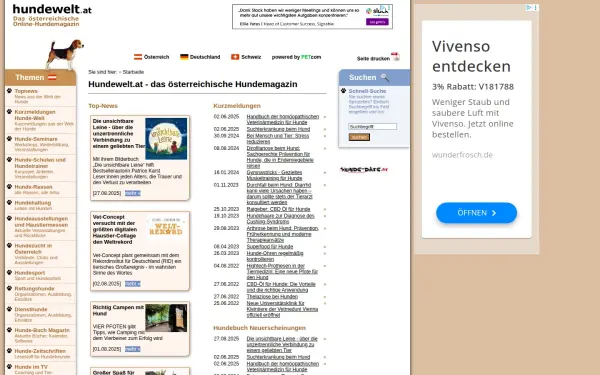Open Ratgeber: CBD Öl für Hunde link
The height and width of the screenshot is (375, 600).
tap(278, 209)
